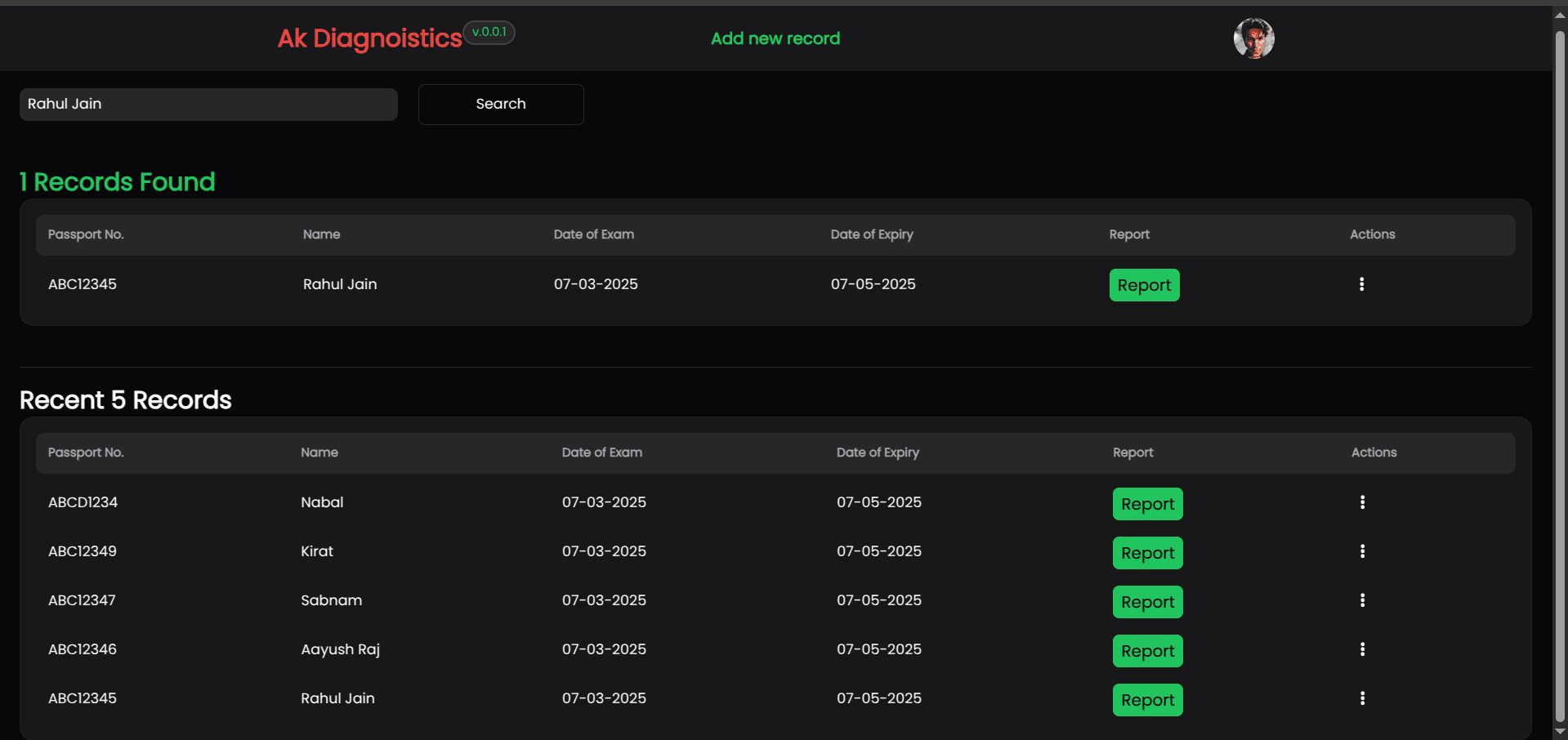This screenshot has width=1568, height=740.
Task: Open actions menu for Sabnam's record
Action: pos(1362,600)
